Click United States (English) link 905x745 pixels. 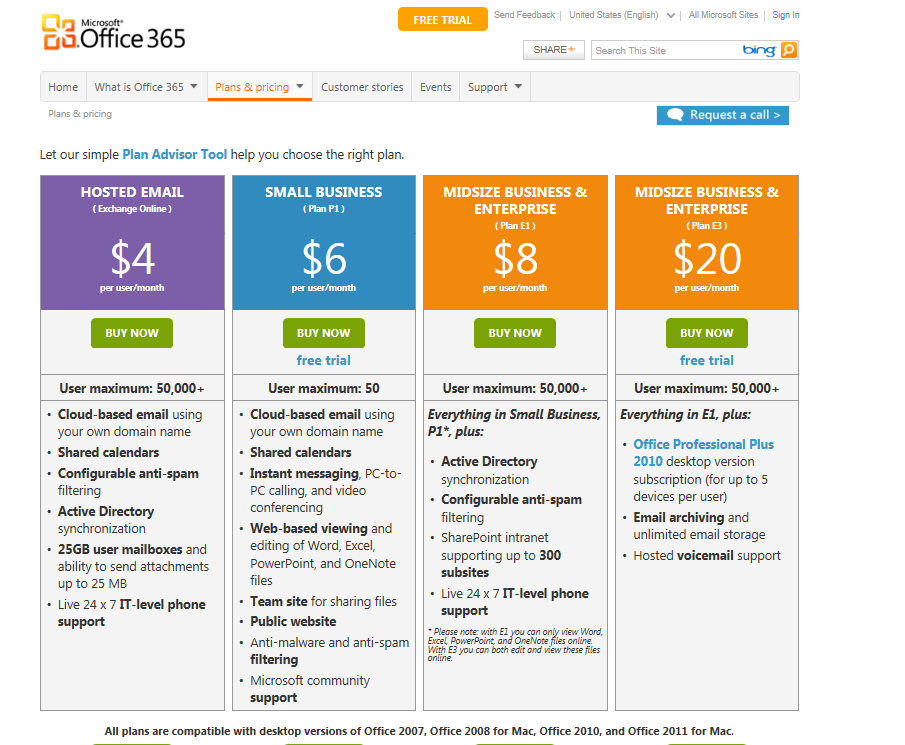(x=614, y=15)
